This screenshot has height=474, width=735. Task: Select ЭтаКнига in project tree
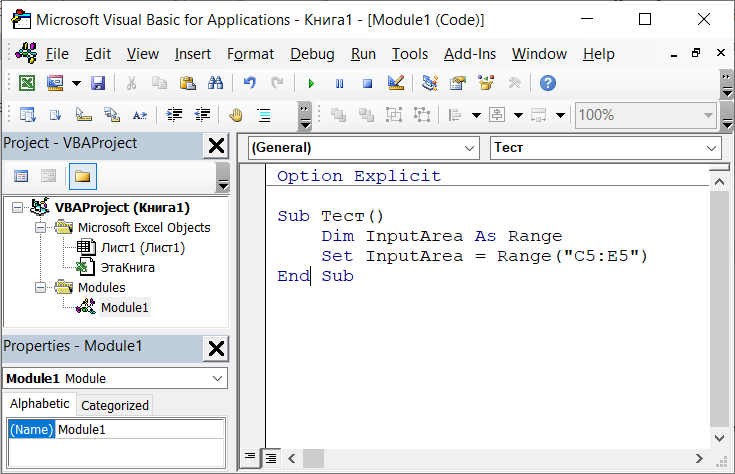point(128,268)
